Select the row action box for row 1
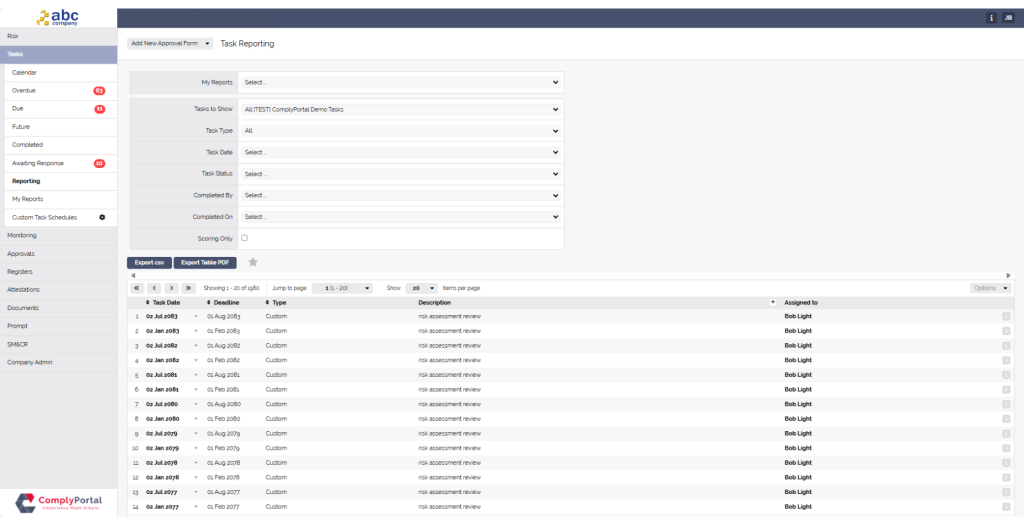Viewport: 1024px width, 525px height. (x=1006, y=316)
